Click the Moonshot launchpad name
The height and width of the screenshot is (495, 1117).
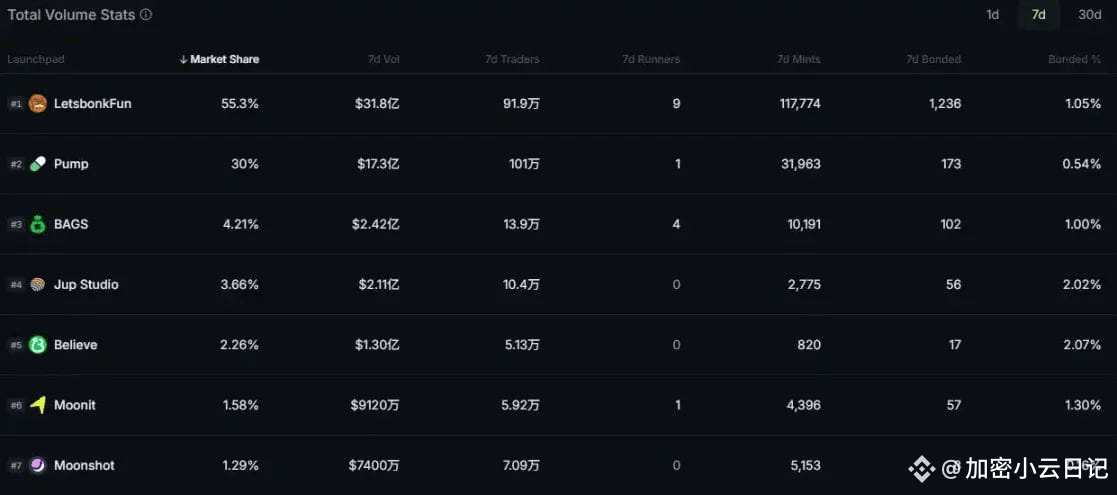pyautogui.click(x=84, y=465)
